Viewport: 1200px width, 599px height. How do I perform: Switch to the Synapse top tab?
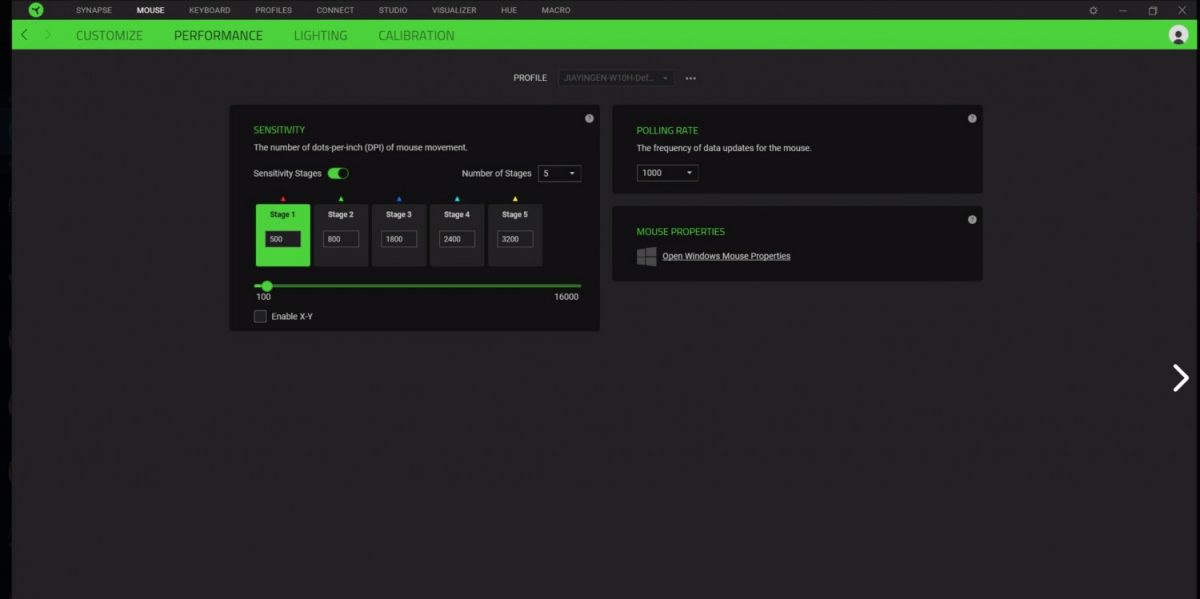pos(94,10)
